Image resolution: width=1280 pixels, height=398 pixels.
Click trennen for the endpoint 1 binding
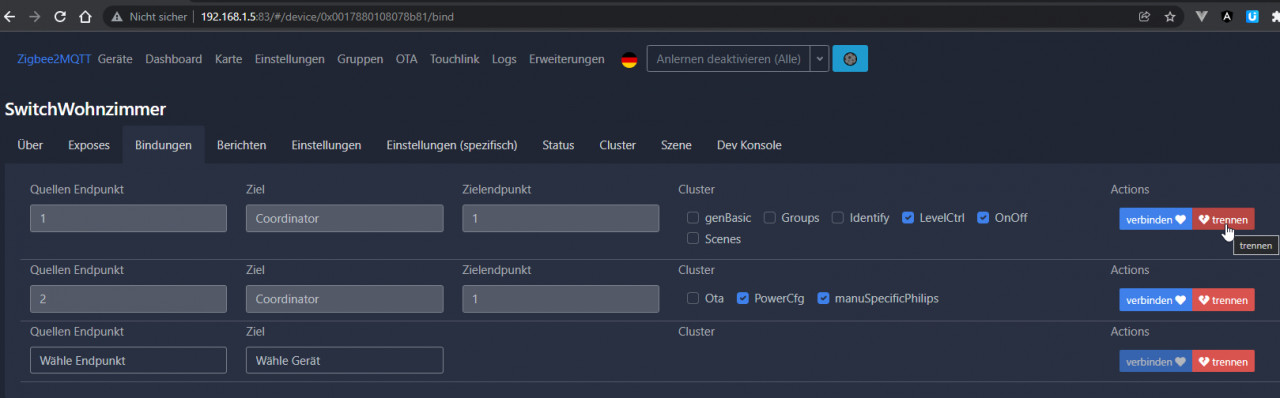click(1223, 219)
